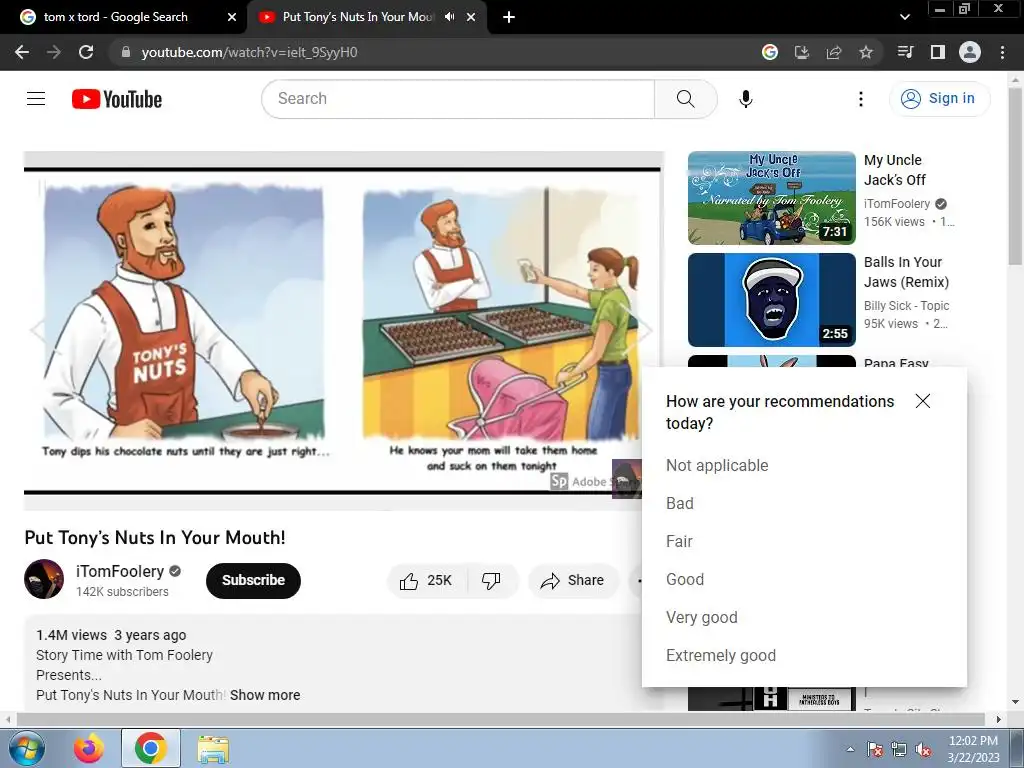Go back in browser history

22,52
